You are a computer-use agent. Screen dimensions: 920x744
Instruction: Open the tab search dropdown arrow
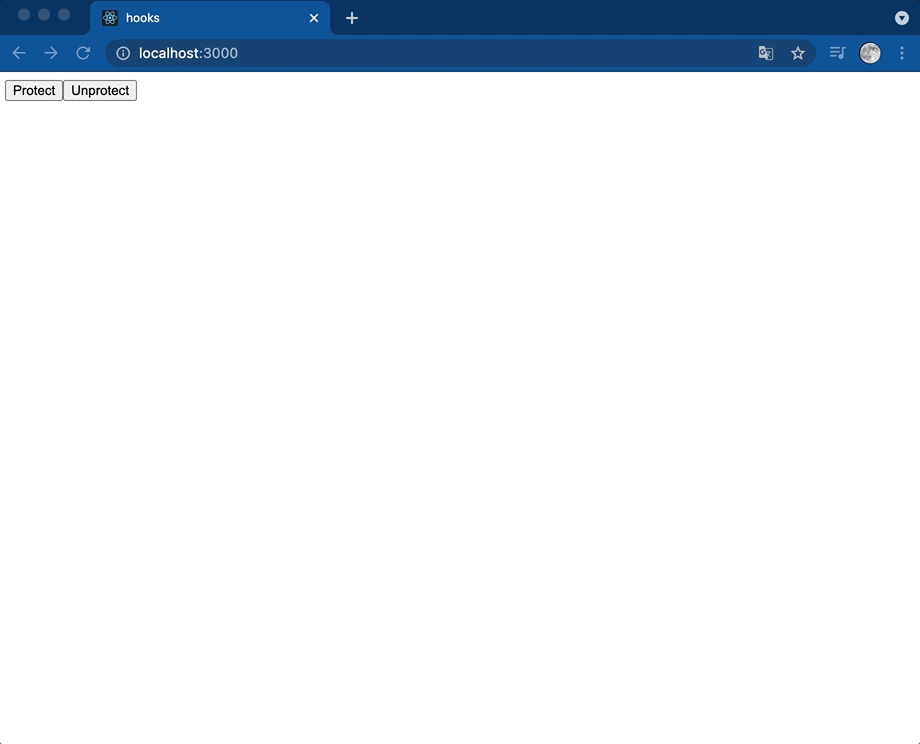[x=902, y=18]
